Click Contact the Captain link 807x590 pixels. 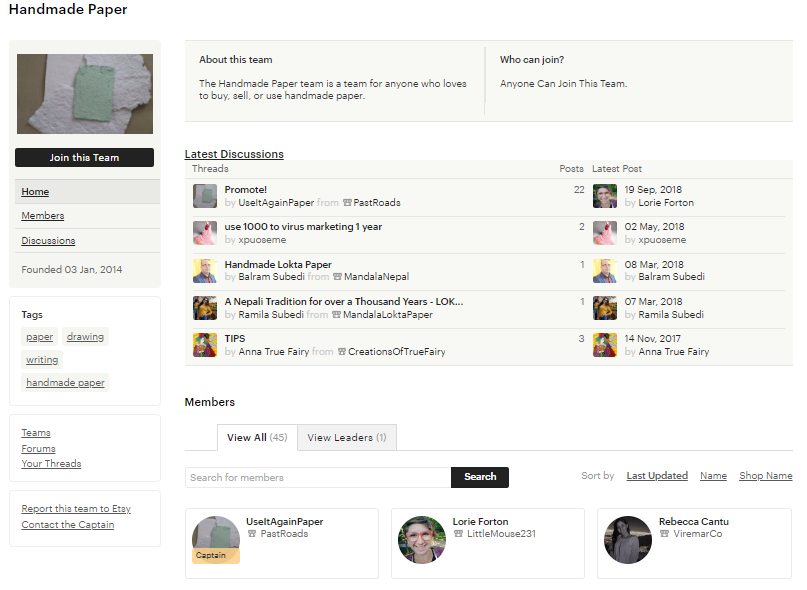click(x=68, y=525)
